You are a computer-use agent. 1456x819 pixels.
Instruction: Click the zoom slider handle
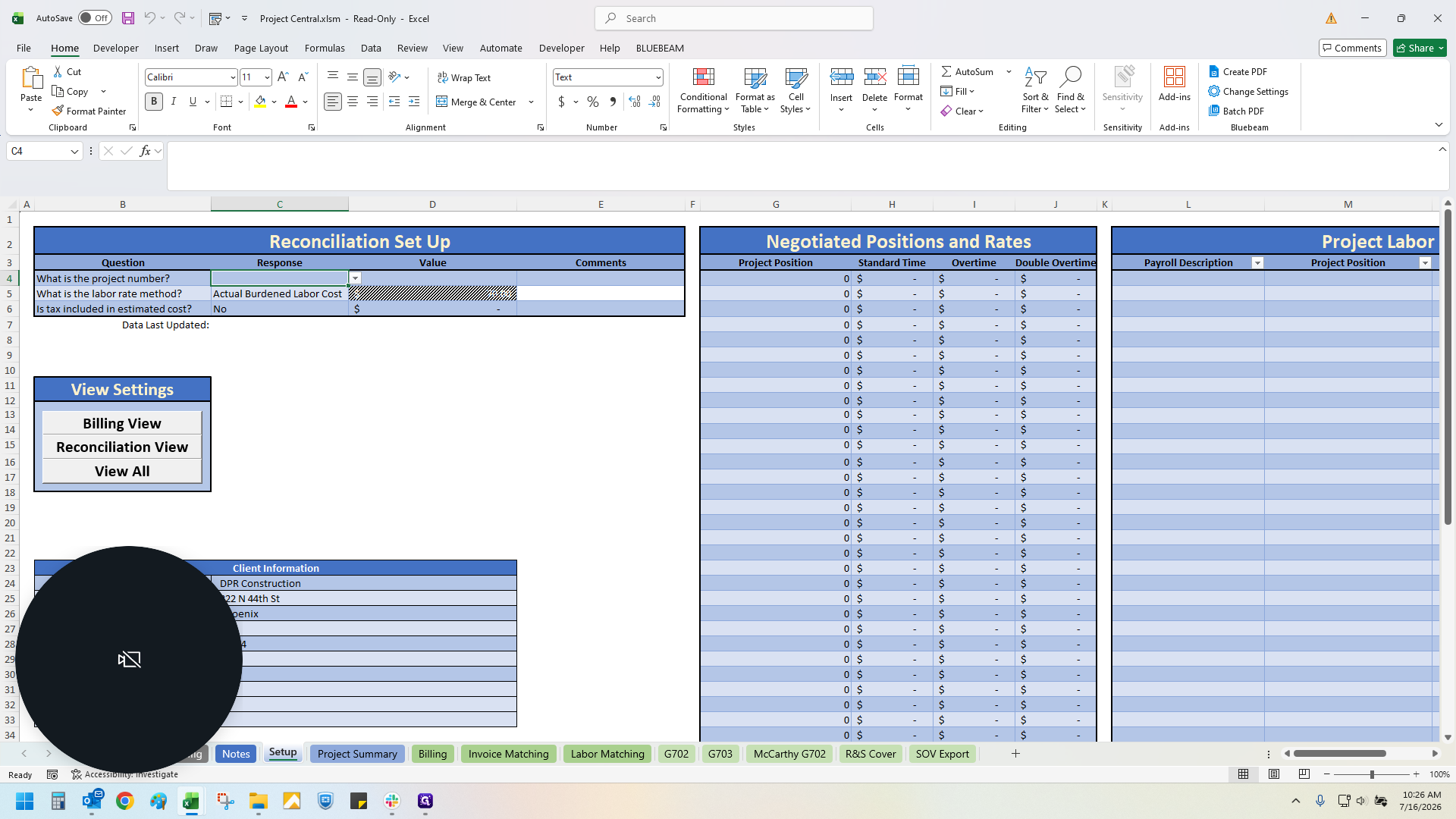tap(1371, 774)
